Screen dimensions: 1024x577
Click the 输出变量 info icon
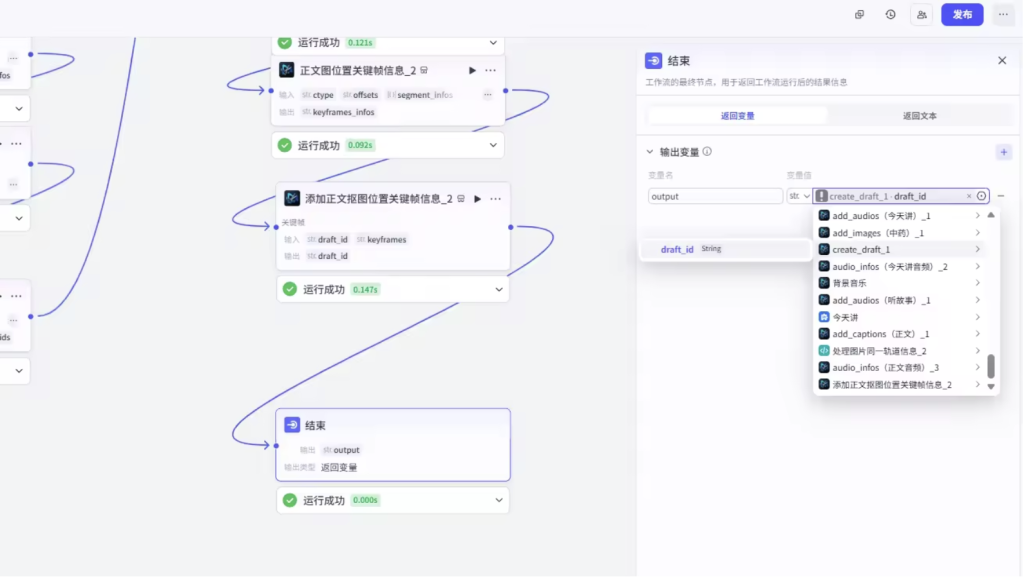[707, 152]
